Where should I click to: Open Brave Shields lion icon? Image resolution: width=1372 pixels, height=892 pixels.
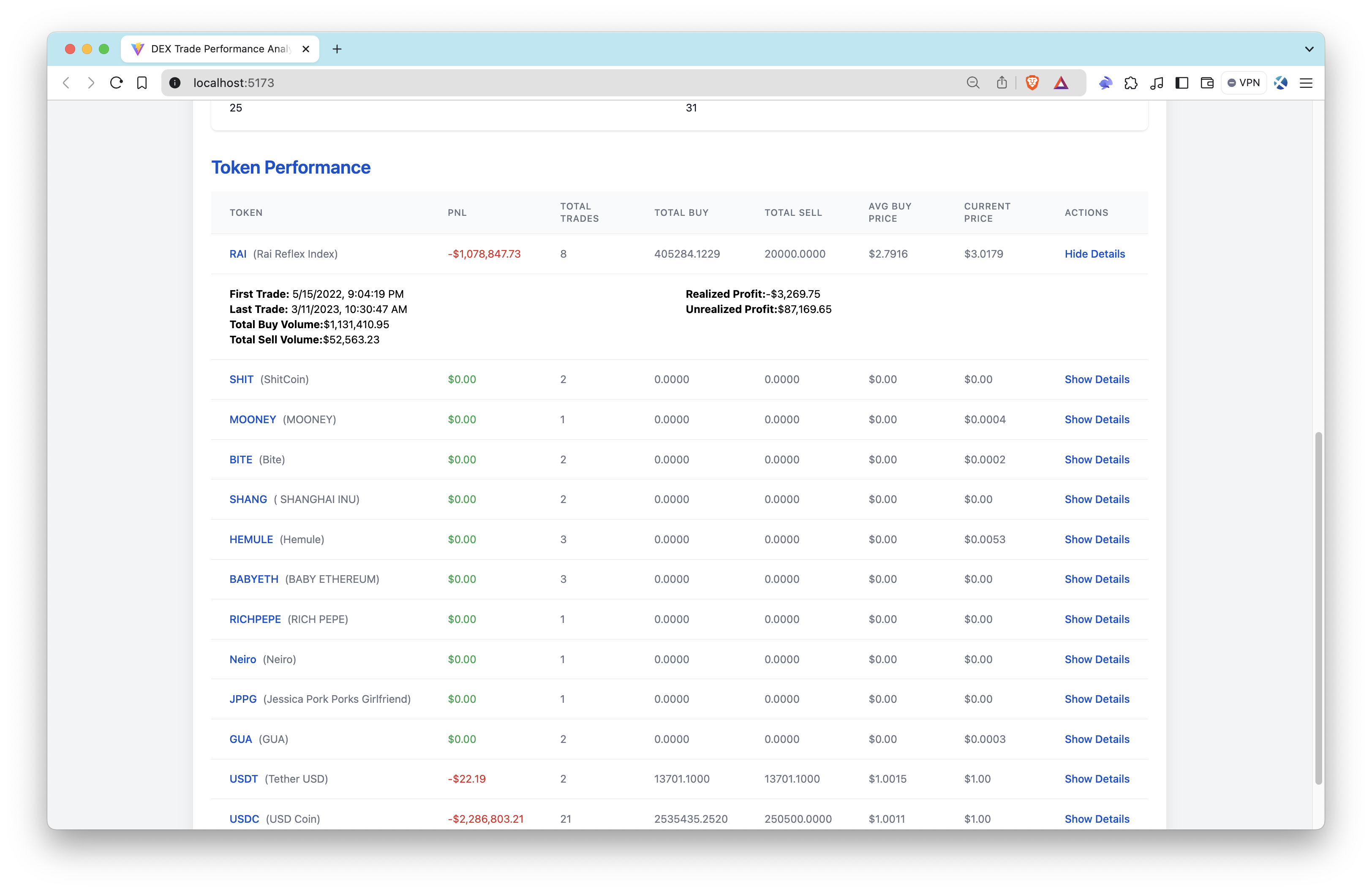(1032, 83)
